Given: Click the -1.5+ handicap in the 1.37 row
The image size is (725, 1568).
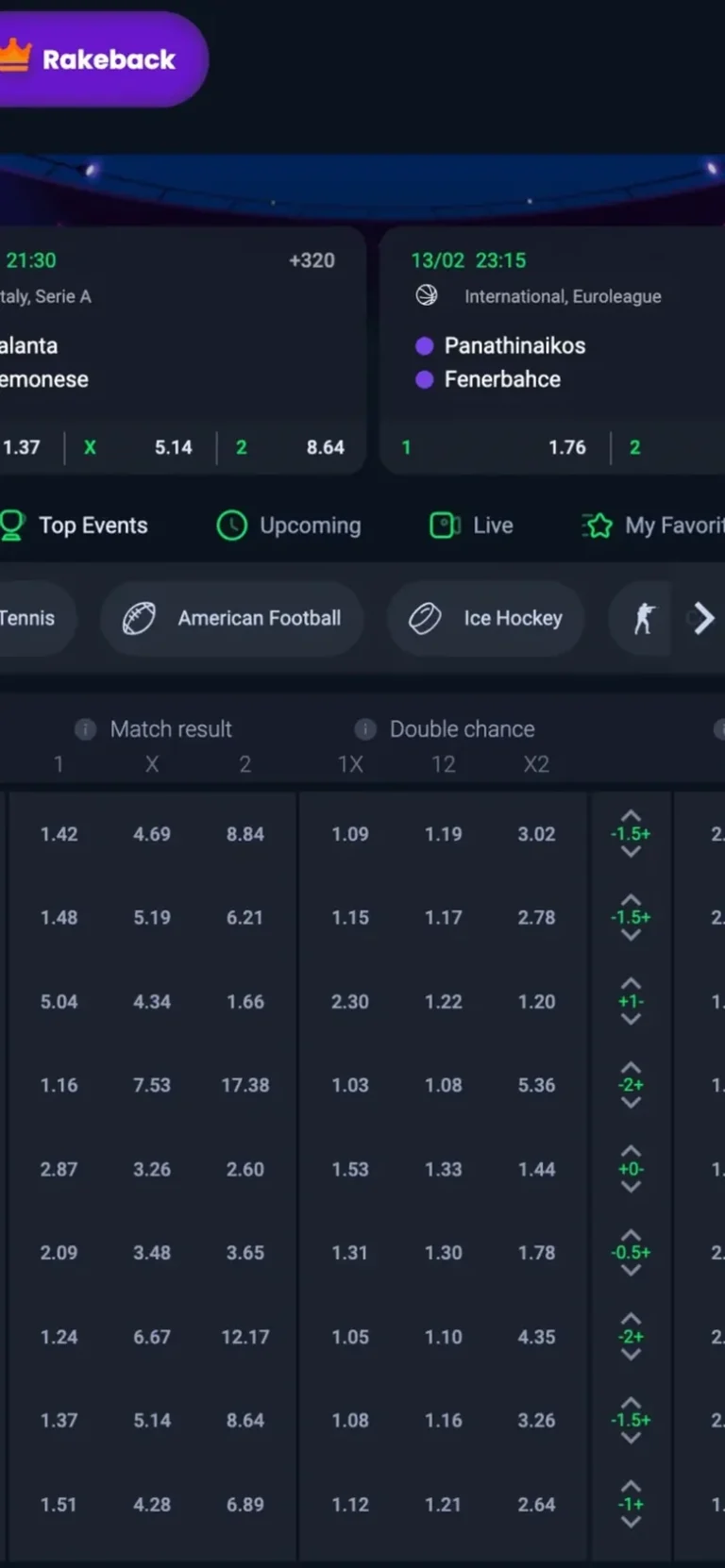Looking at the screenshot, I should click(x=631, y=1421).
